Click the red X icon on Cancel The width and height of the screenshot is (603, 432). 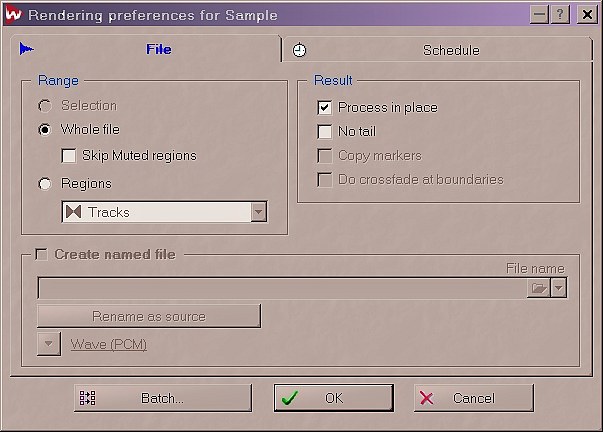426,398
